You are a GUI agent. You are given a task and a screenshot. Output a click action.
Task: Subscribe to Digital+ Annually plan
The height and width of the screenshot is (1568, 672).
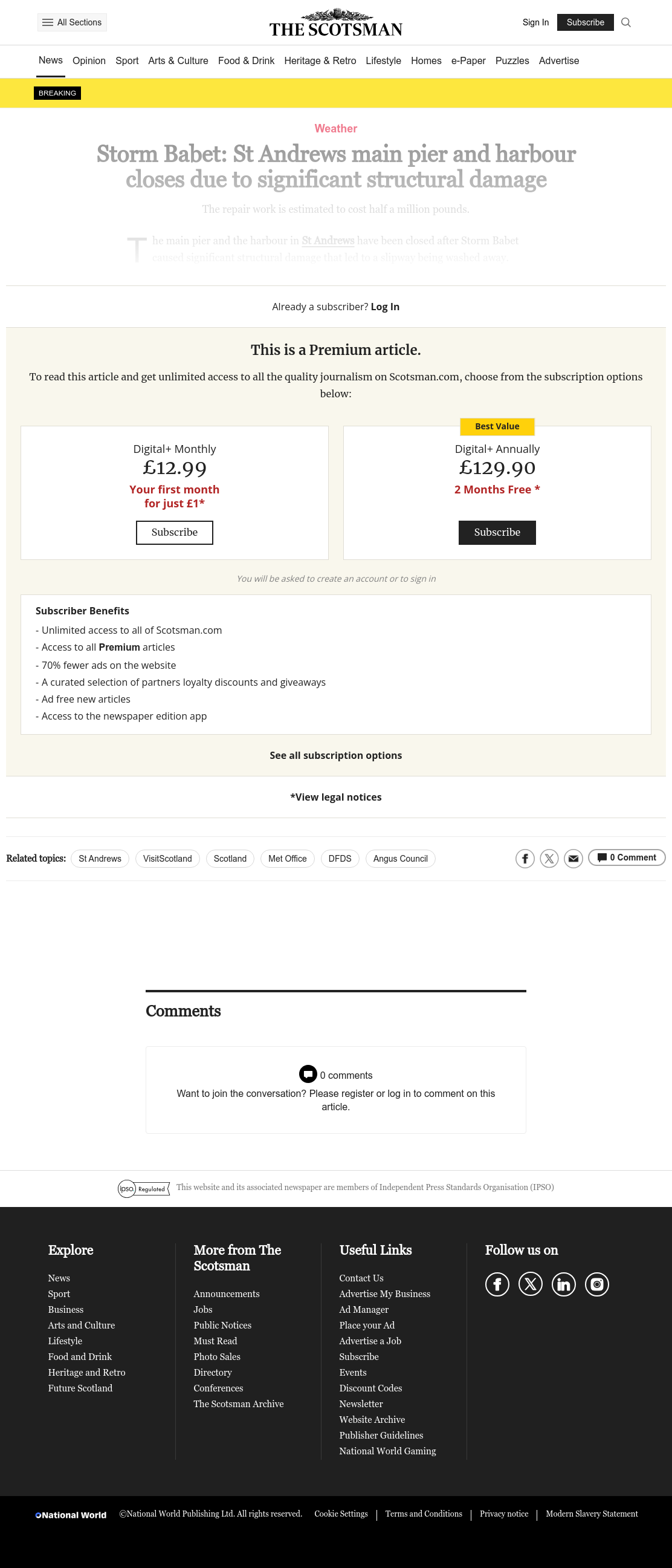(x=497, y=533)
